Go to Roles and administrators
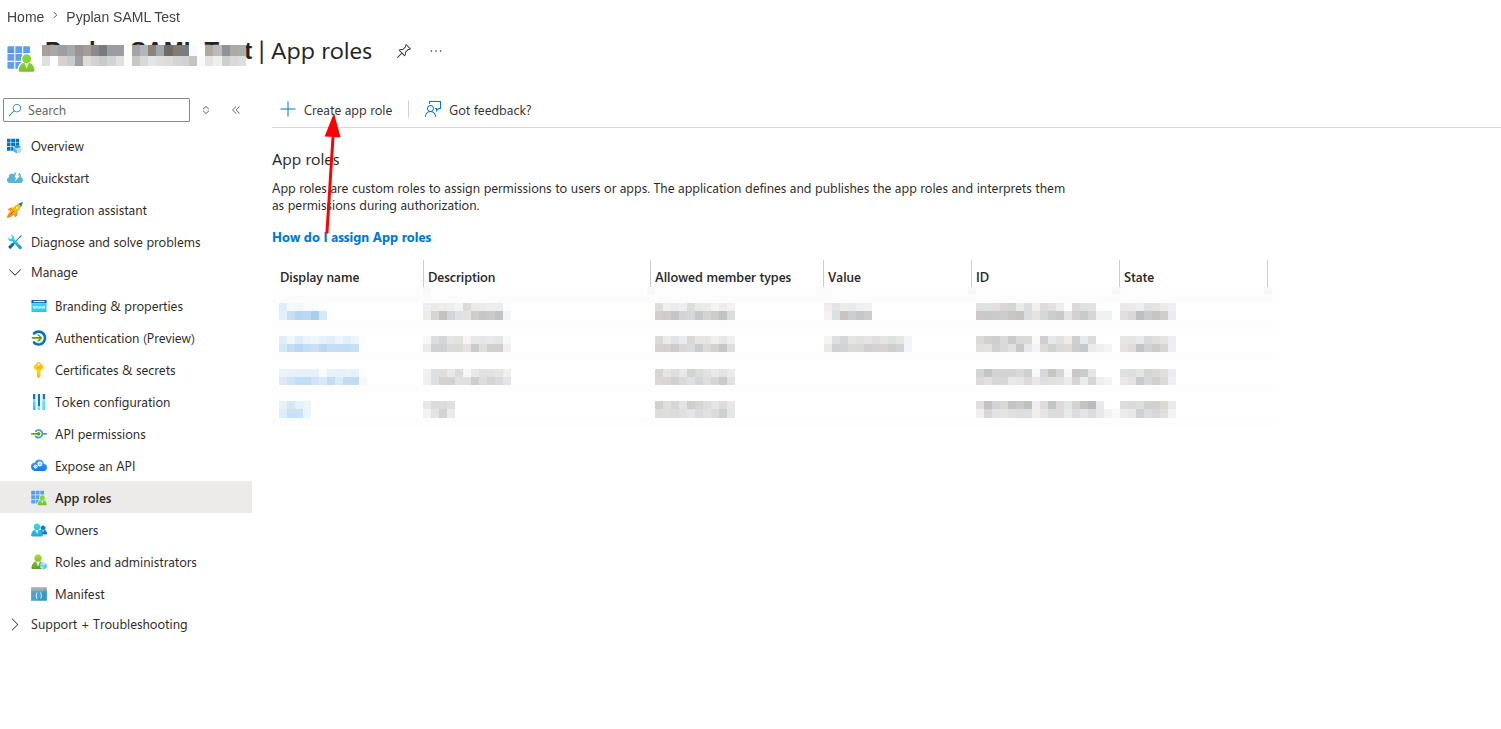The image size is (1501, 729). (x=126, y=562)
